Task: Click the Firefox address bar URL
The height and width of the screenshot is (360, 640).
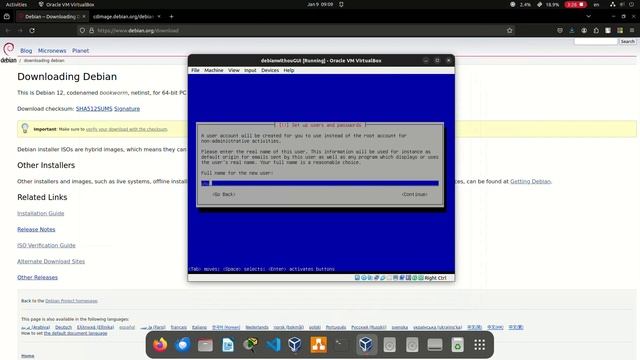Action: [138, 30]
